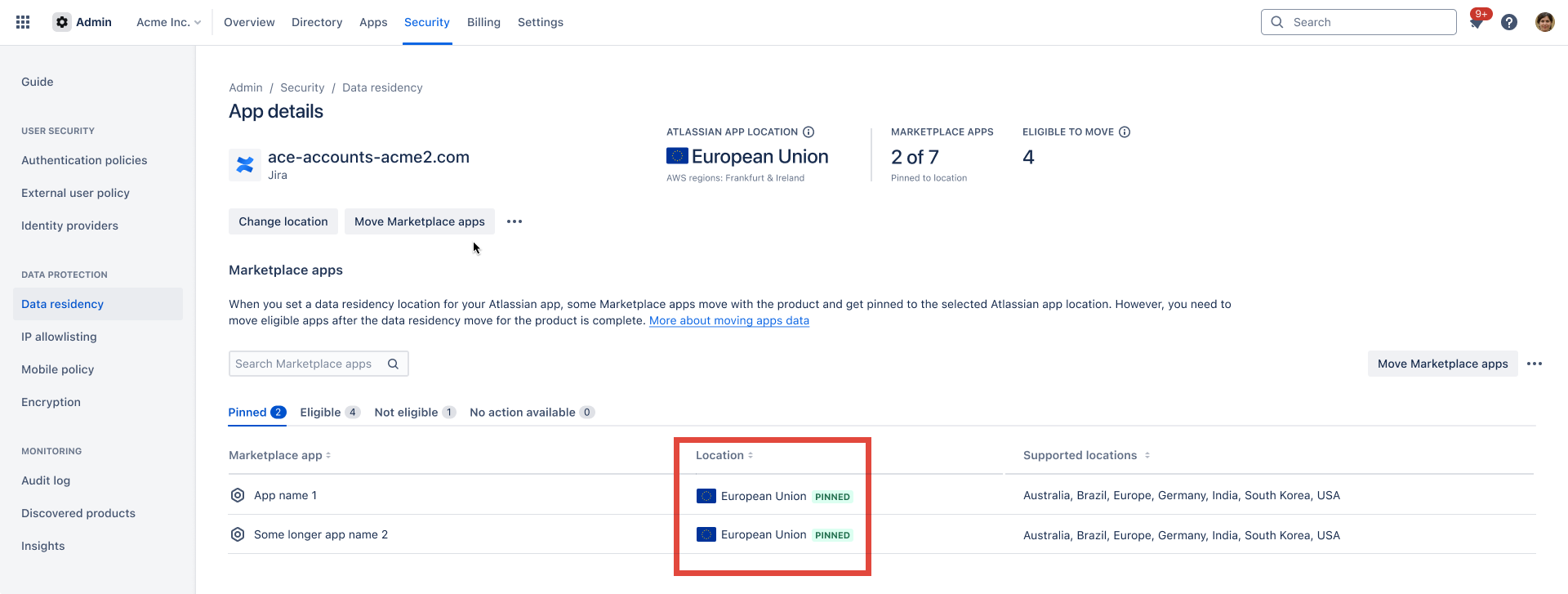This screenshot has width=1568, height=594.
Task: Click info icon next to Atlassian App Location
Action: tap(808, 132)
